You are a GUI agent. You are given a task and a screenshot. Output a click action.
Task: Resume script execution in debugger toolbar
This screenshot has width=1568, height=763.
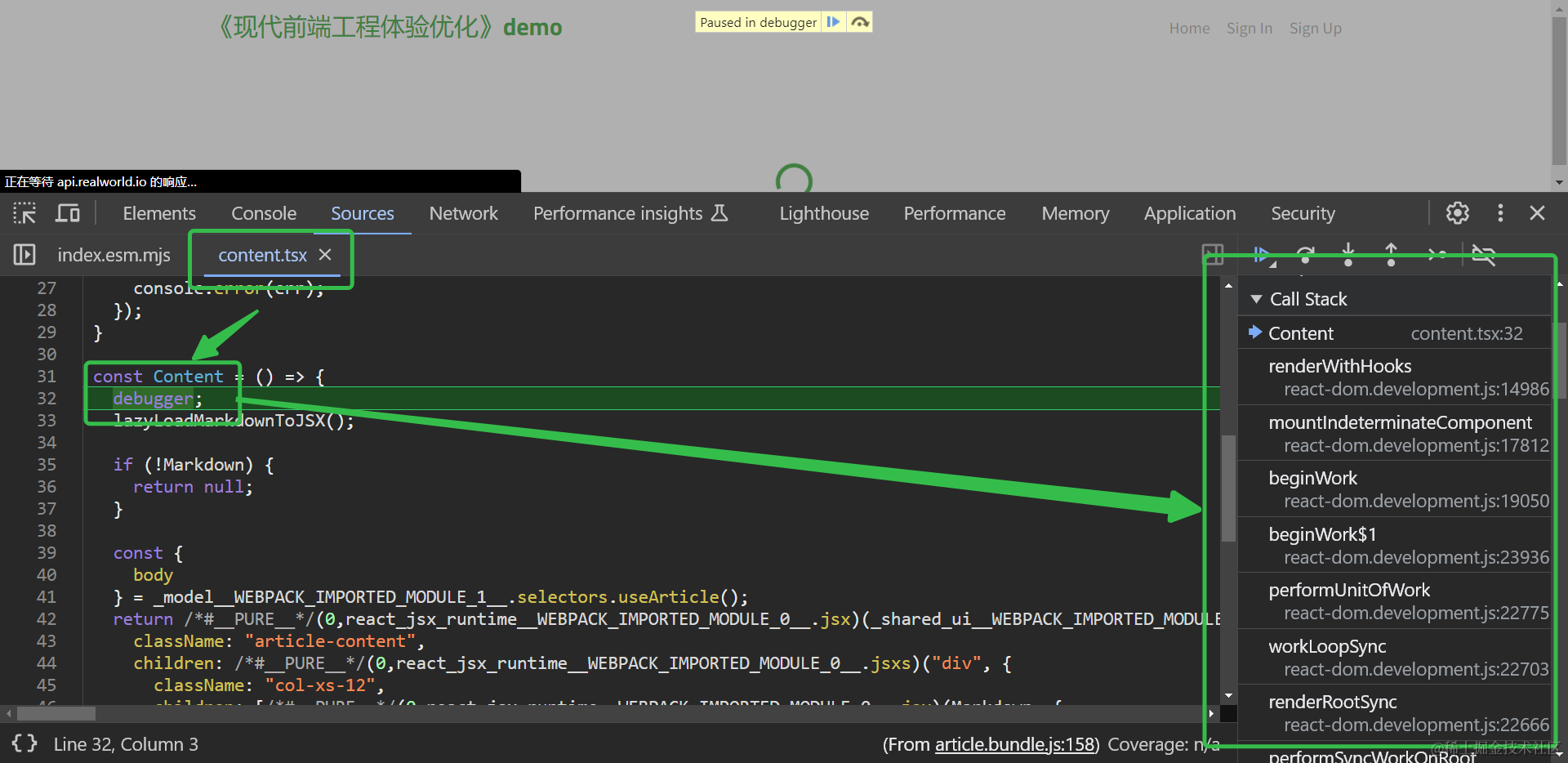click(x=1262, y=255)
